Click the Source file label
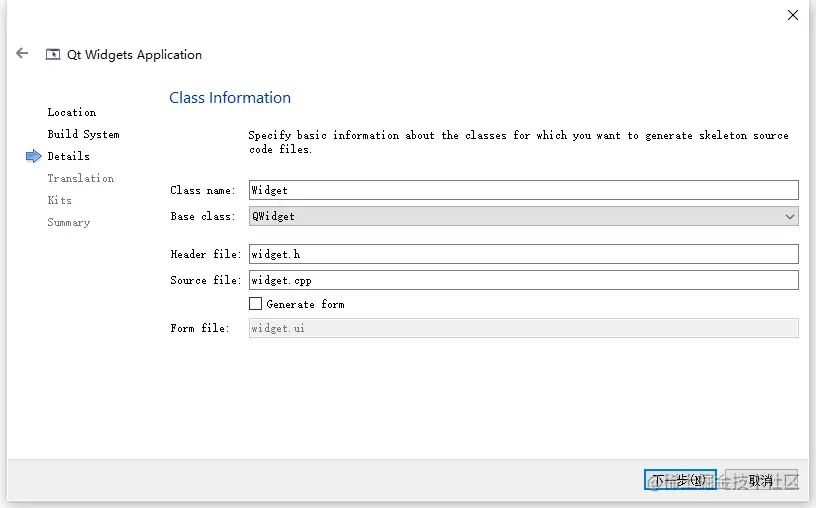816x508 pixels. (x=206, y=280)
